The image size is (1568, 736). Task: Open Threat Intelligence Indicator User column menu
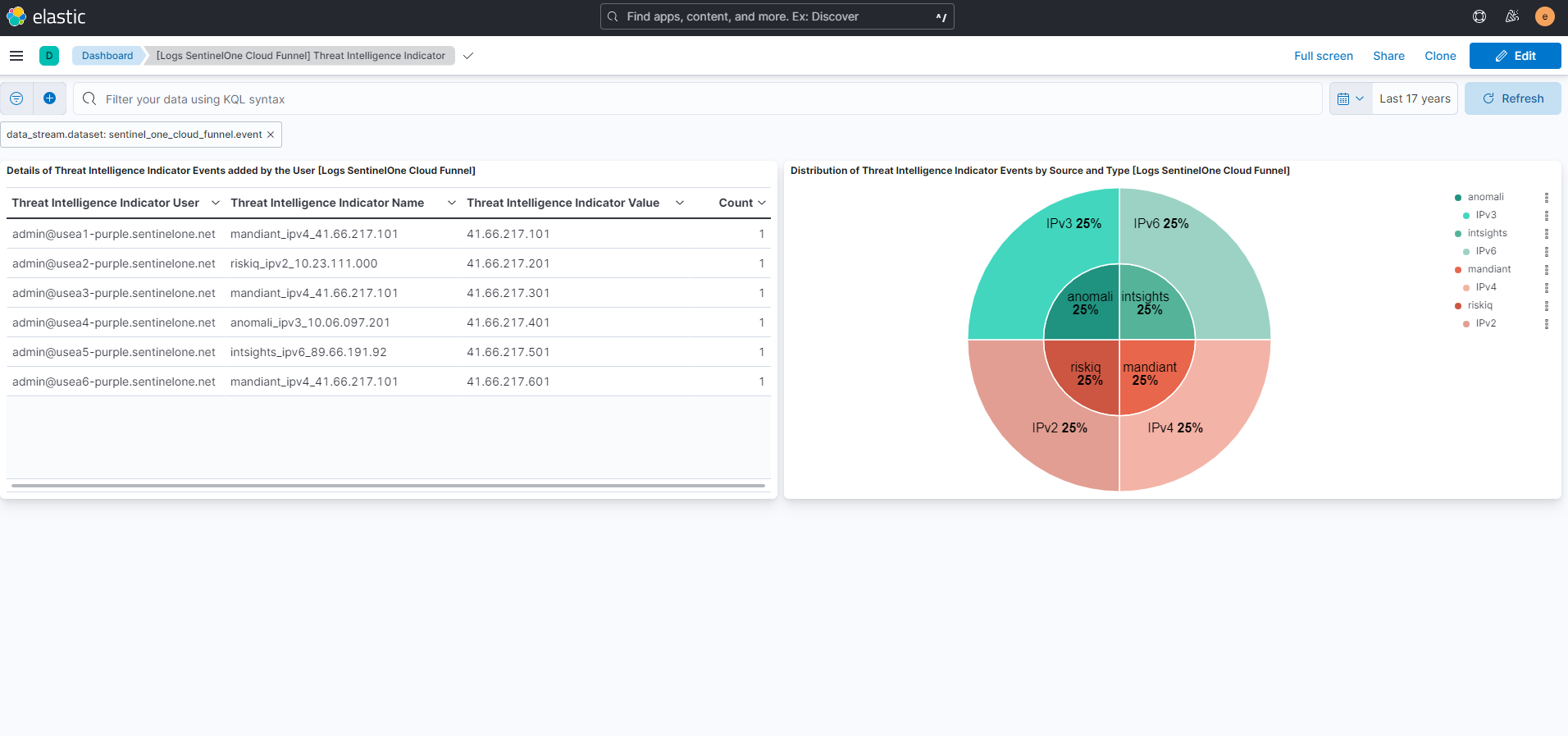(x=216, y=203)
